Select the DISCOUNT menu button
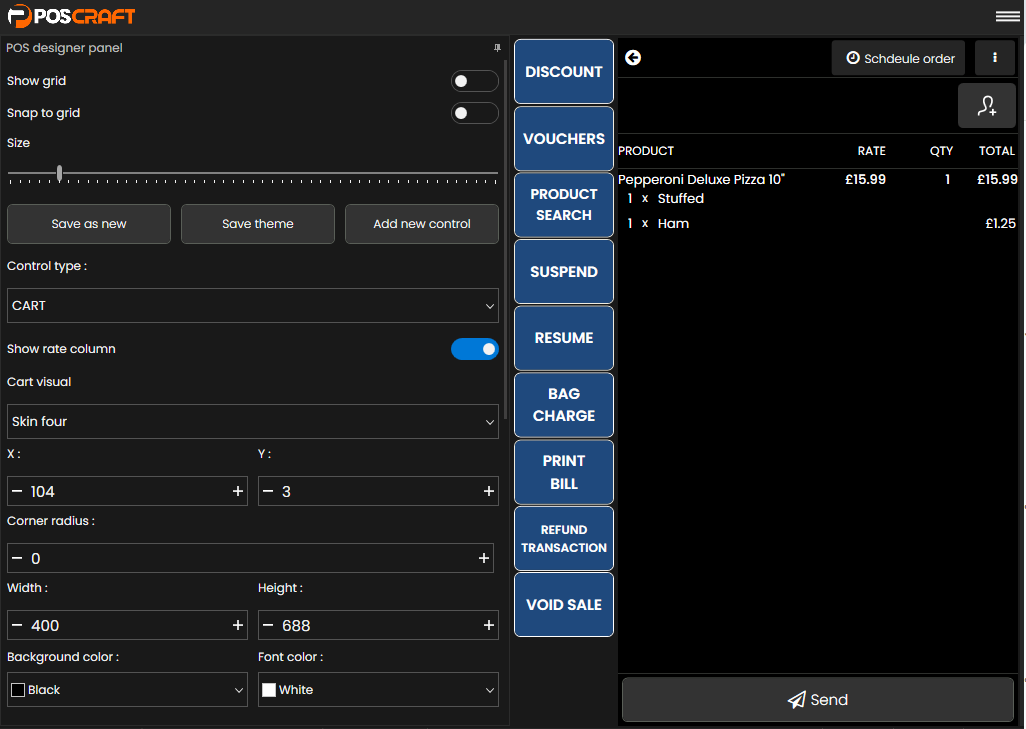 (x=564, y=72)
